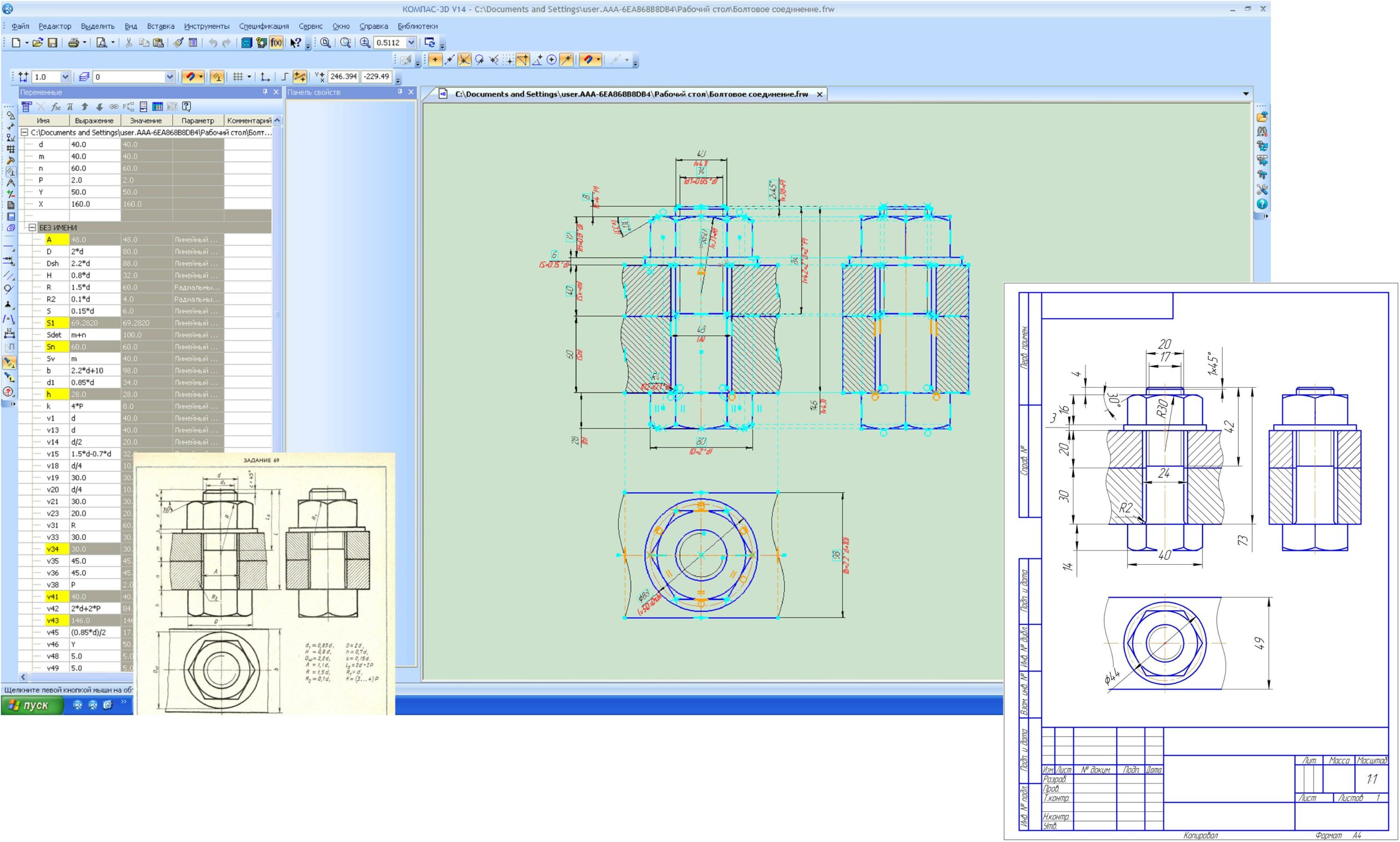This screenshot has height=842, width=1400.
Task: Select the Болтовое соединение.frw document tab
Action: point(631,94)
